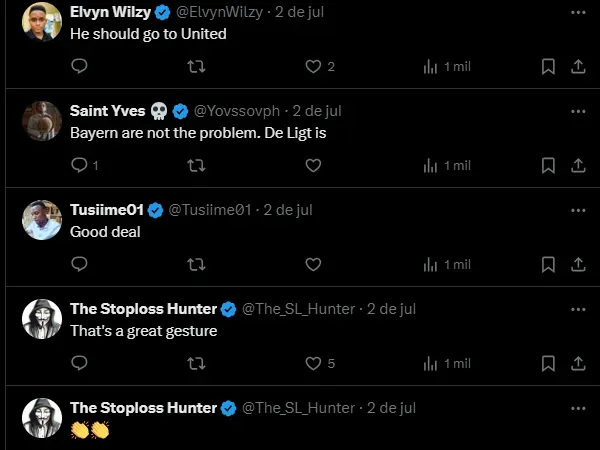
Task: Like Elvyn Wilzy's tweet with 2 likes
Action: (x=313, y=66)
